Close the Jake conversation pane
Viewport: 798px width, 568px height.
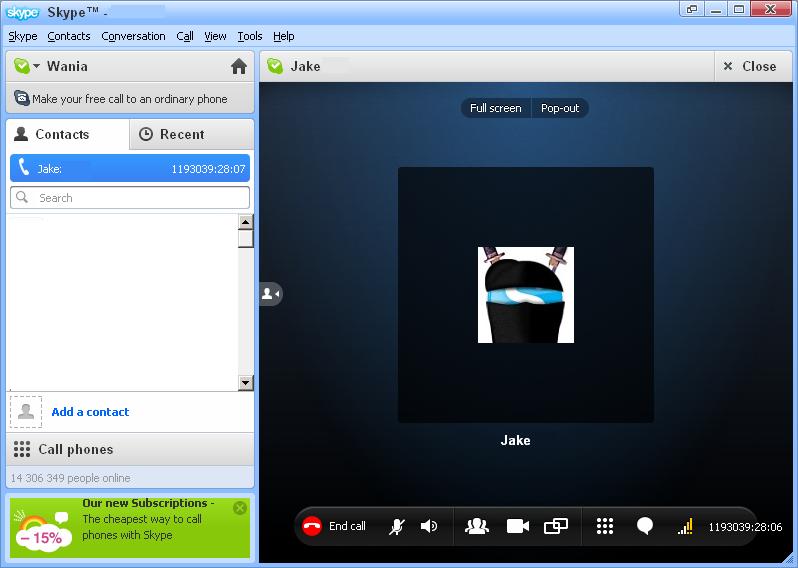point(750,66)
